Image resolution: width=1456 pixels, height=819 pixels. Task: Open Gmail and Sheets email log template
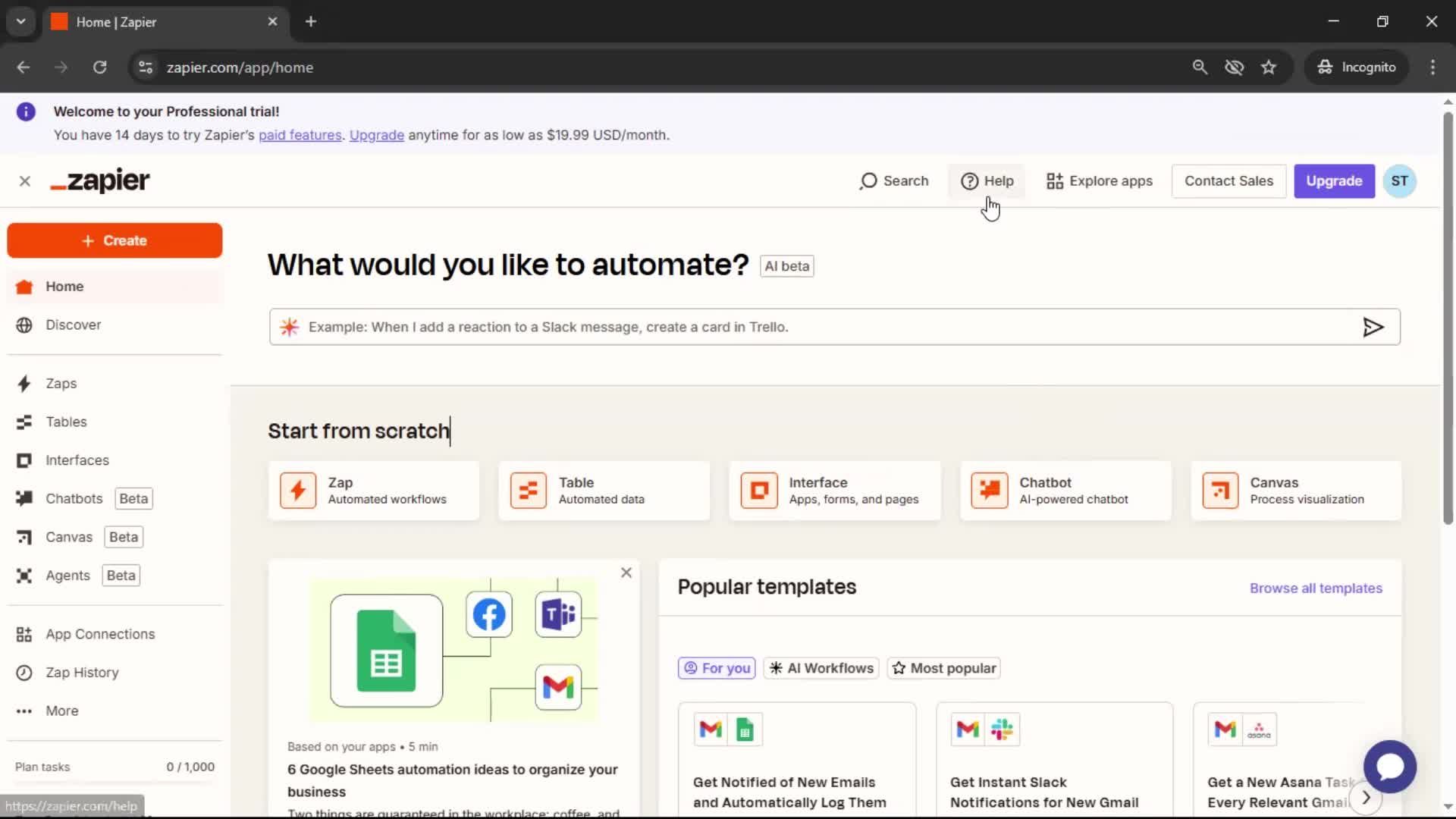(x=797, y=760)
